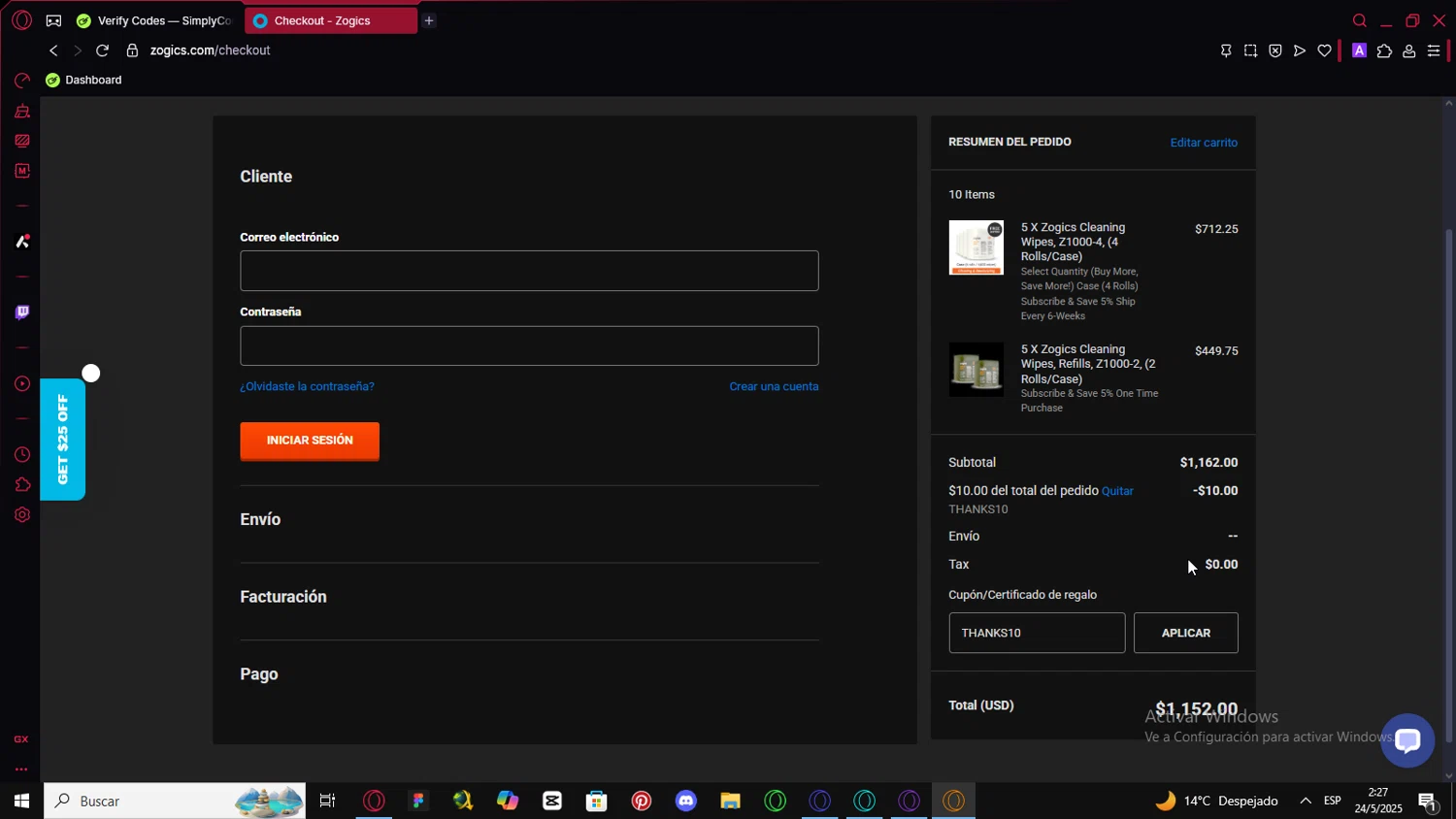Click the Envío section heading
This screenshot has width=1456, height=819.
point(260,519)
